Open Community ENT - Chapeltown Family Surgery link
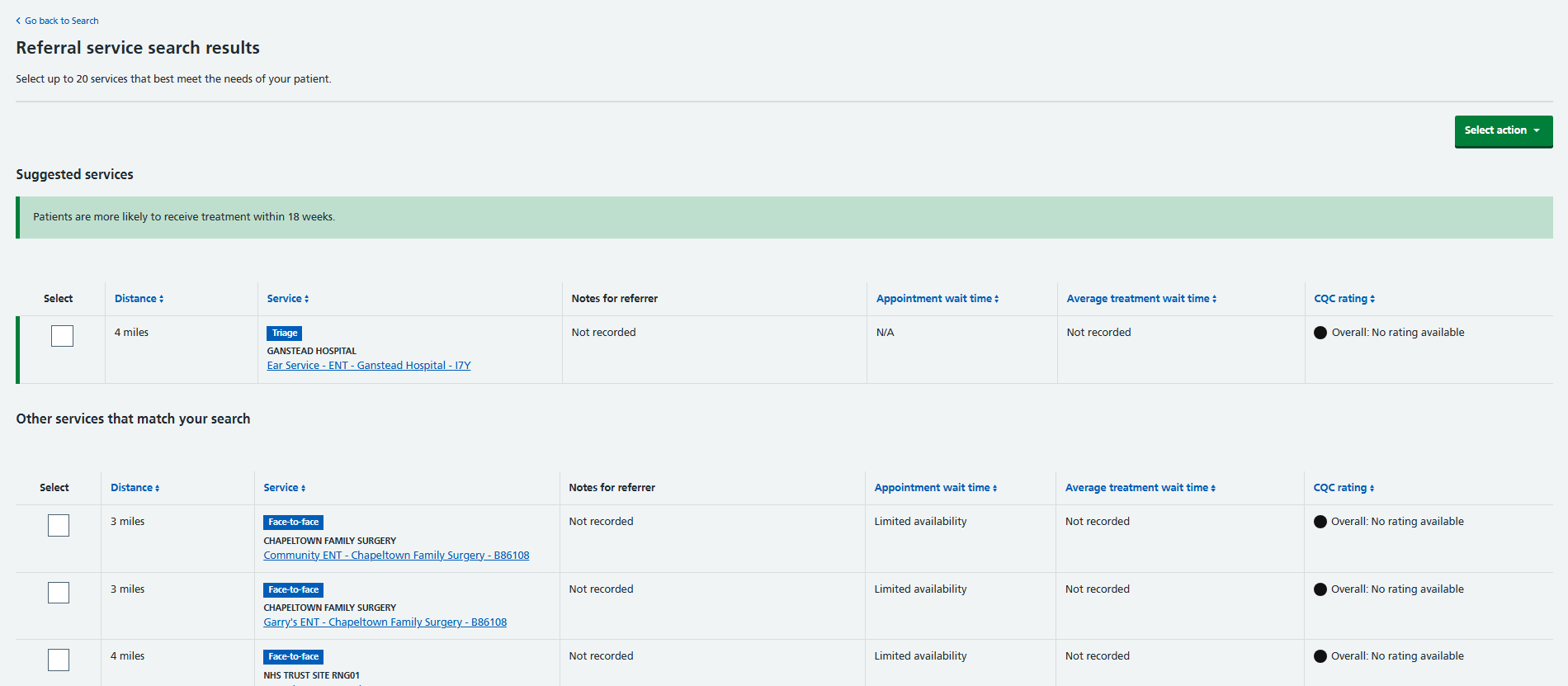This screenshot has width=1568, height=686. 396,556
